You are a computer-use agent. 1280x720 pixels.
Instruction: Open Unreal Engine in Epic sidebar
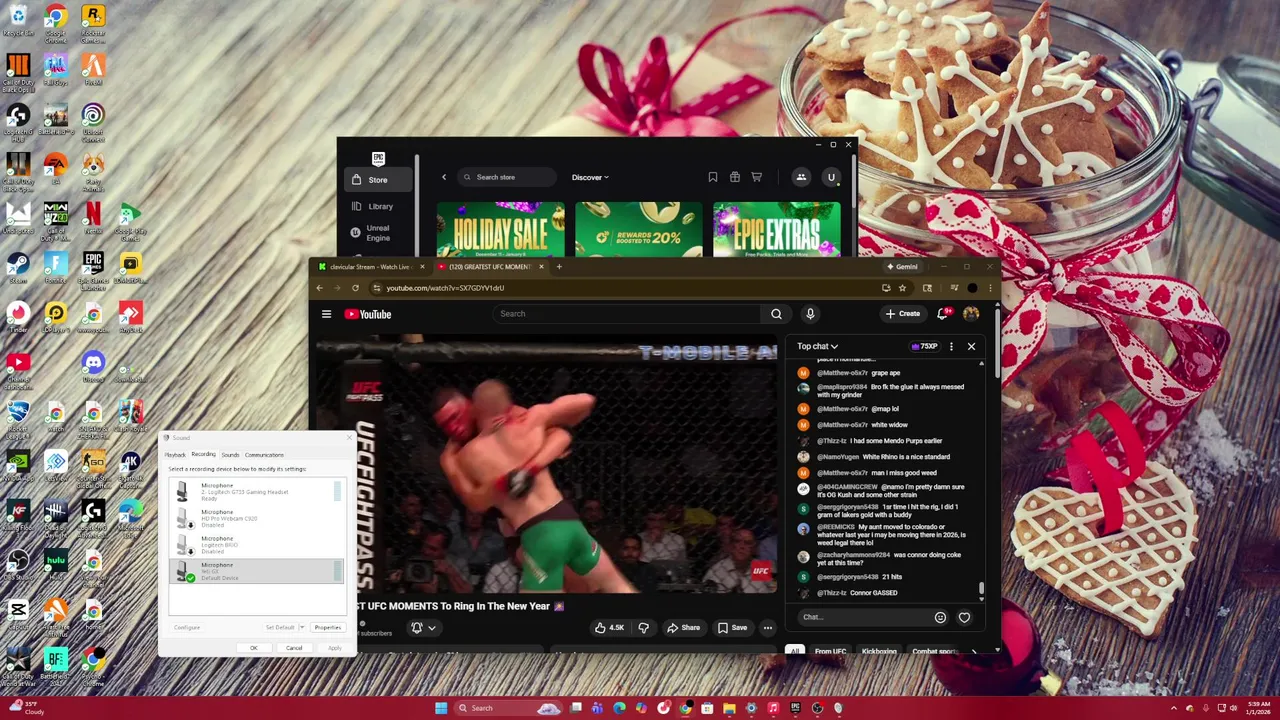coord(378,233)
